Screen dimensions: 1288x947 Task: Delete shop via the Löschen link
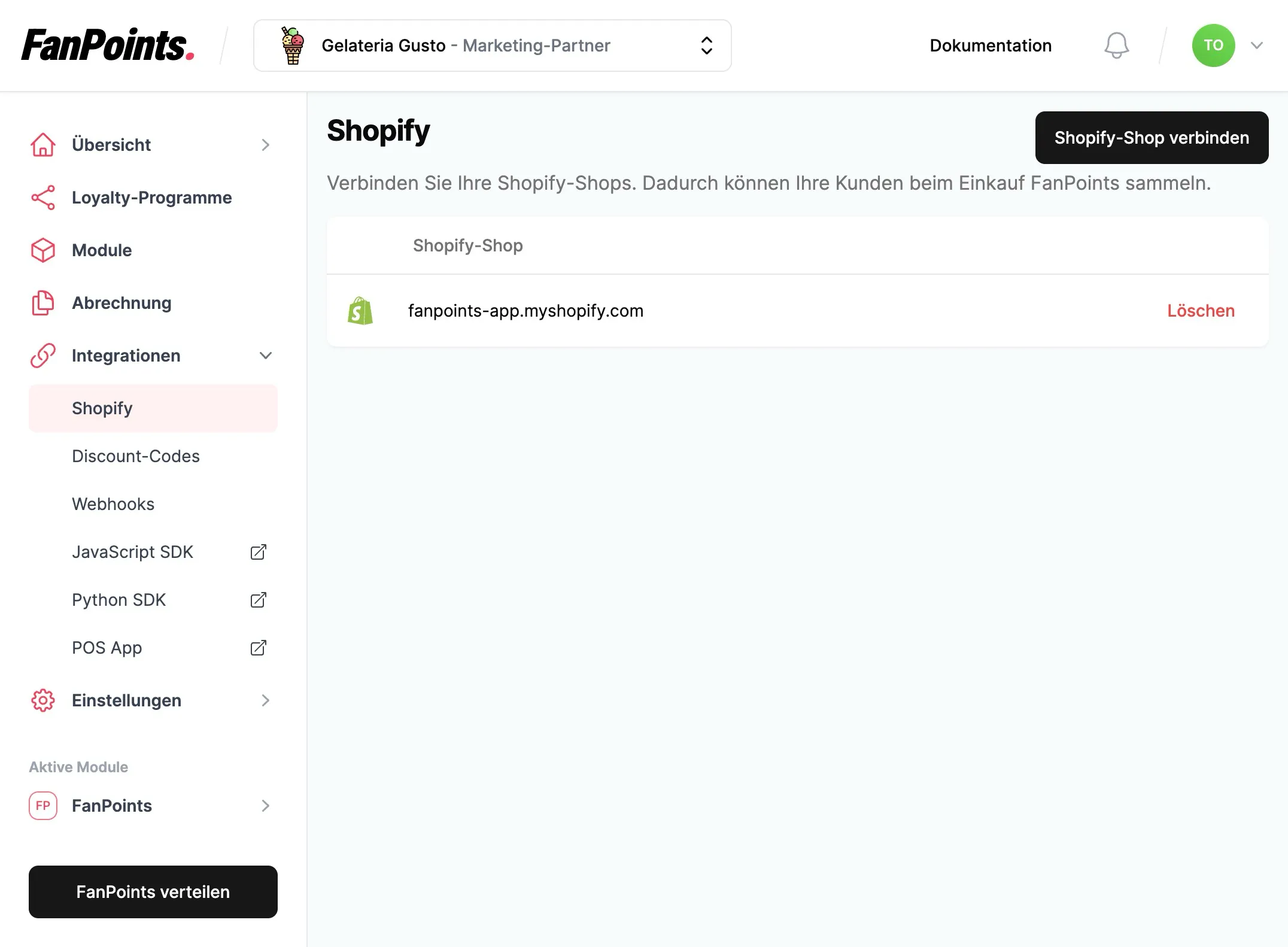tap(1201, 311)
